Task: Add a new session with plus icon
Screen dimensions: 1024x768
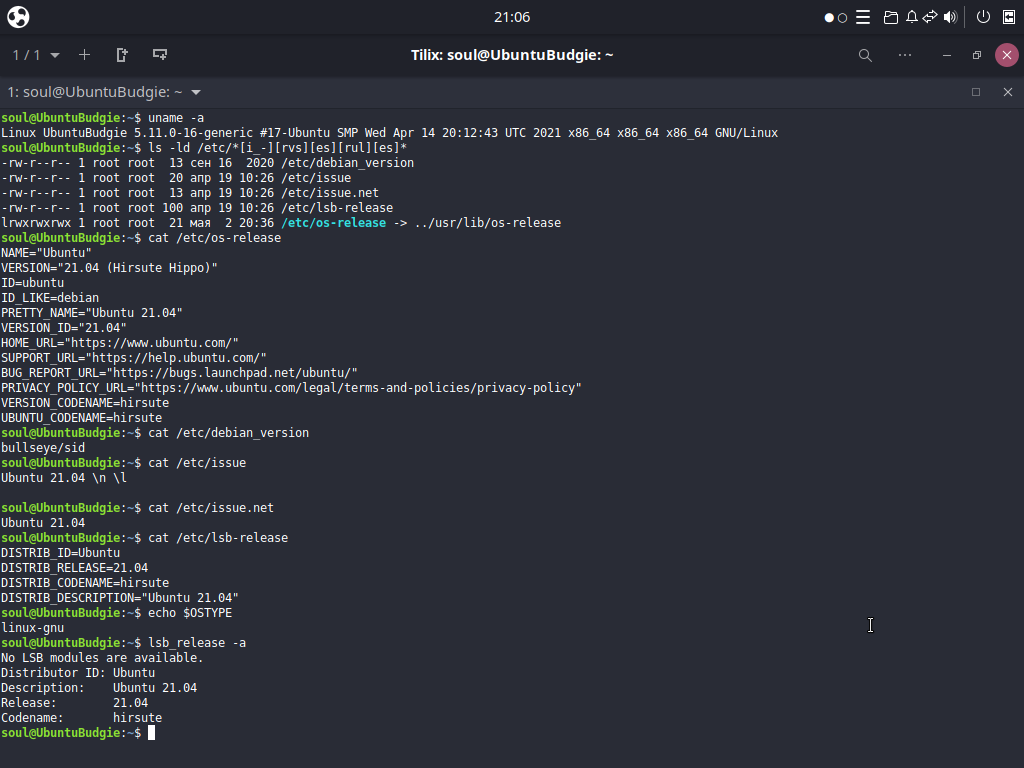Action: 84,55
